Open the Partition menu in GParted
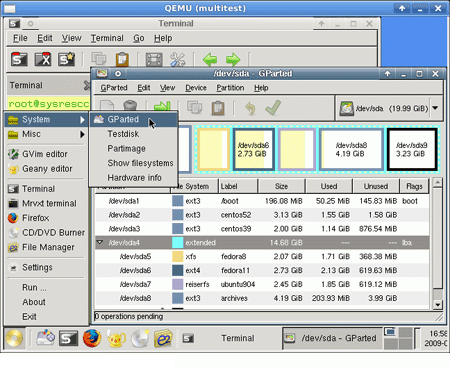450x369 pixels. click(230, 88)
